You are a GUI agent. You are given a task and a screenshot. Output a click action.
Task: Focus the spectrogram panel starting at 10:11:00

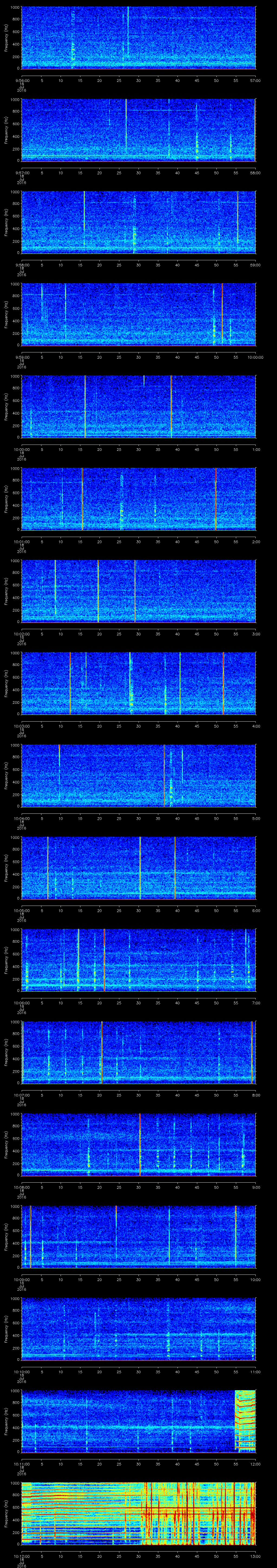tap(138, 1421)
